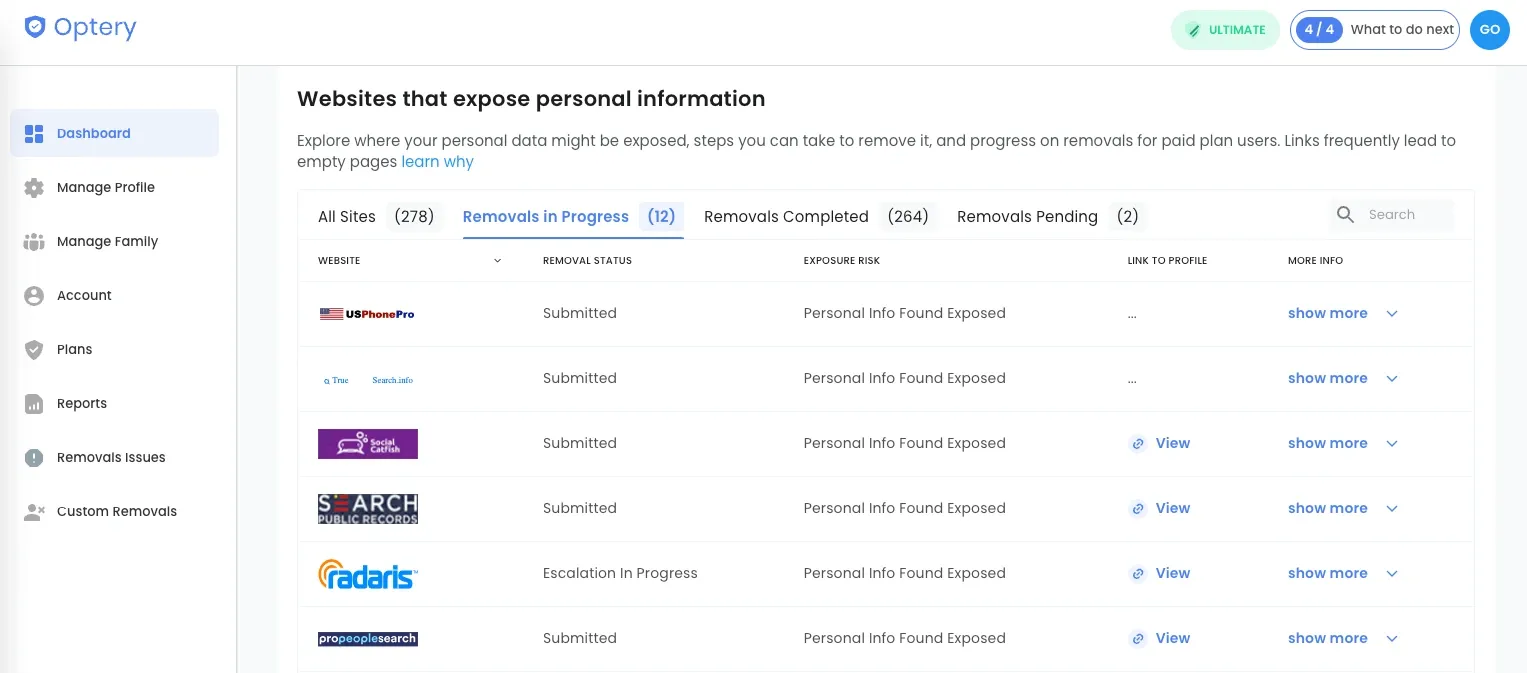Click the TrueSearch.info logo
The image size is (1527, 673).
[368, 380]
